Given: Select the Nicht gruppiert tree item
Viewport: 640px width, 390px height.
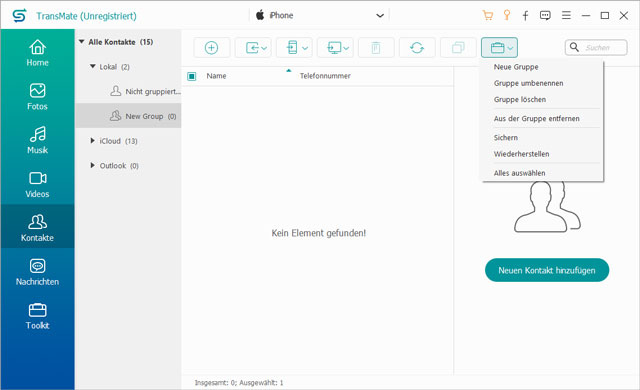Looking at the screenshot, I should (146, 91).
